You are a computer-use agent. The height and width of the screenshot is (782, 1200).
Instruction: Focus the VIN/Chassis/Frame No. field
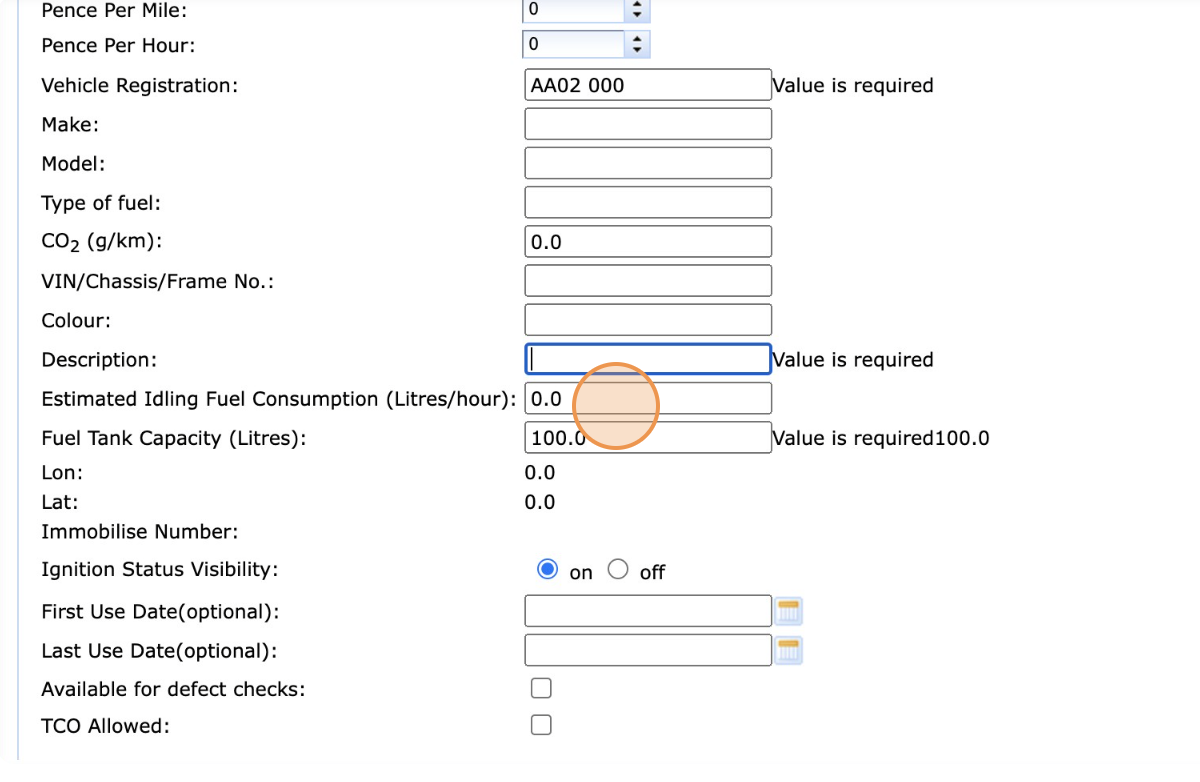647,280
